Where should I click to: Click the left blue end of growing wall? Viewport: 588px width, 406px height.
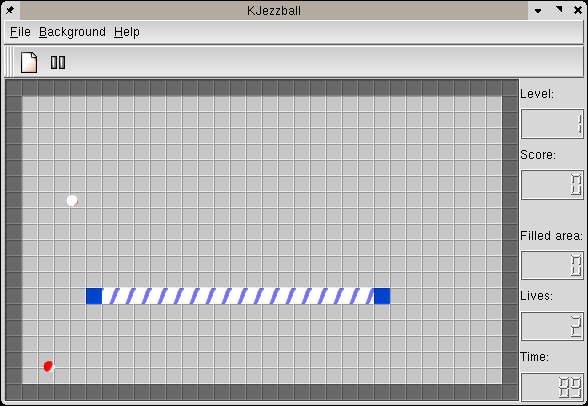94,296
